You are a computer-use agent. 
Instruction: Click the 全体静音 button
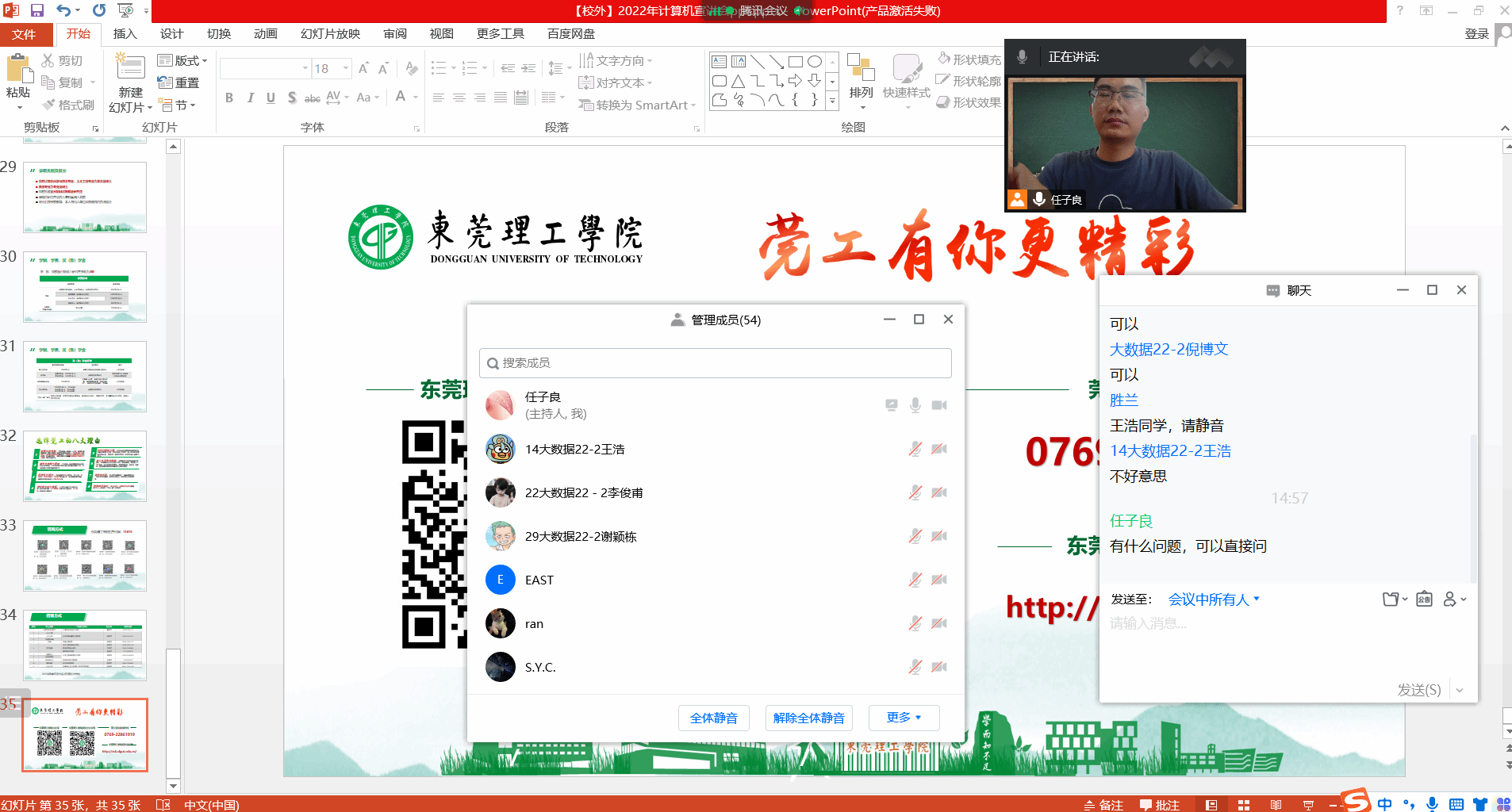click(713, 718)
